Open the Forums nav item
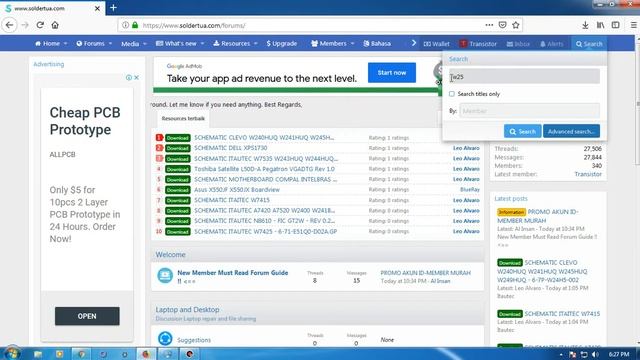Screen dimensions: 640x360 pos(90,43)
